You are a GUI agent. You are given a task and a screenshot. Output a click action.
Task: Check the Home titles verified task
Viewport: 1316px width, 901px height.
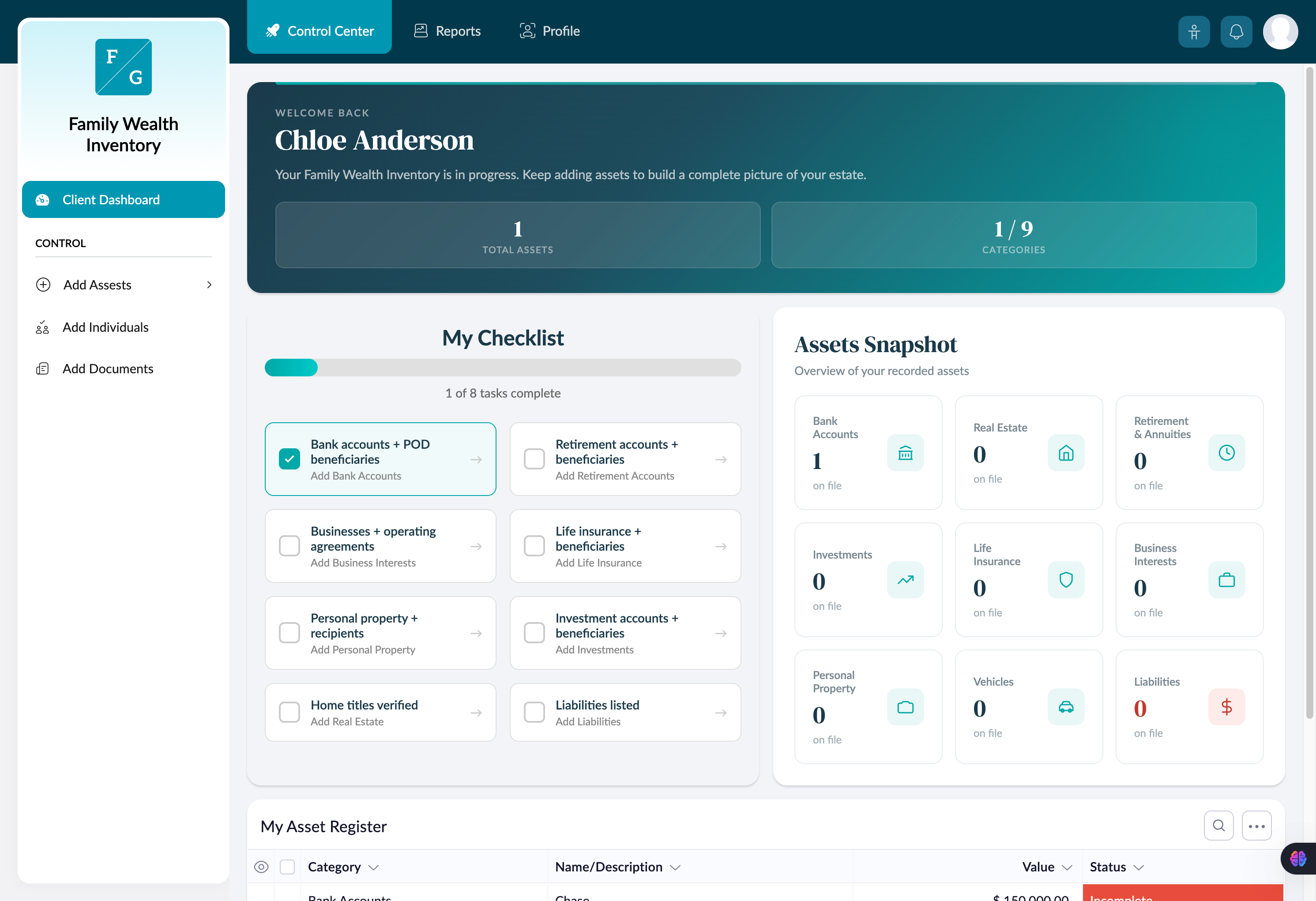pyautogui.click(x=290, y=712)
